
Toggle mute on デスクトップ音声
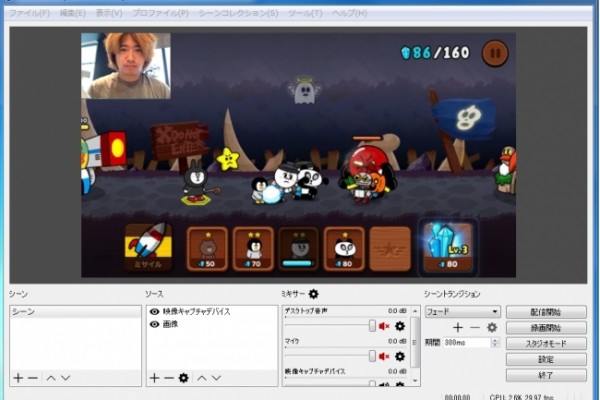pos(384,326)
